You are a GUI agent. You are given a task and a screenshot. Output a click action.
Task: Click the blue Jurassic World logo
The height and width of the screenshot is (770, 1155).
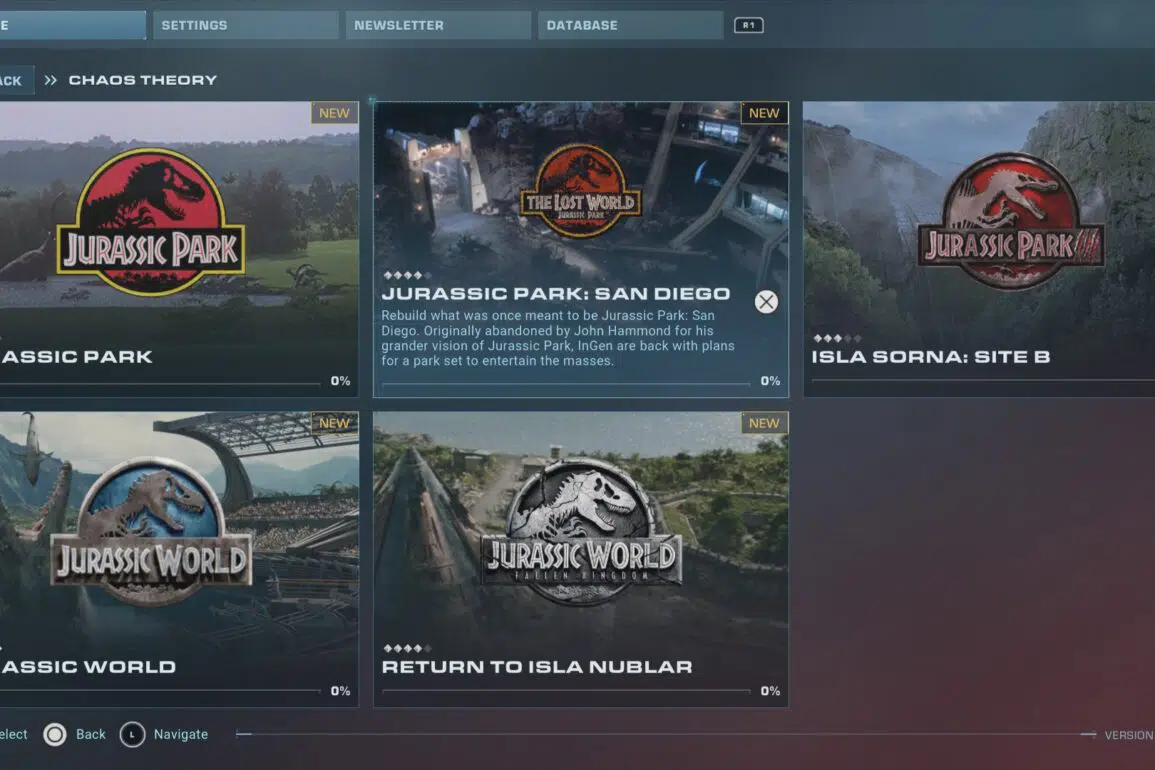pyautogui.click(x=151, y=531)
